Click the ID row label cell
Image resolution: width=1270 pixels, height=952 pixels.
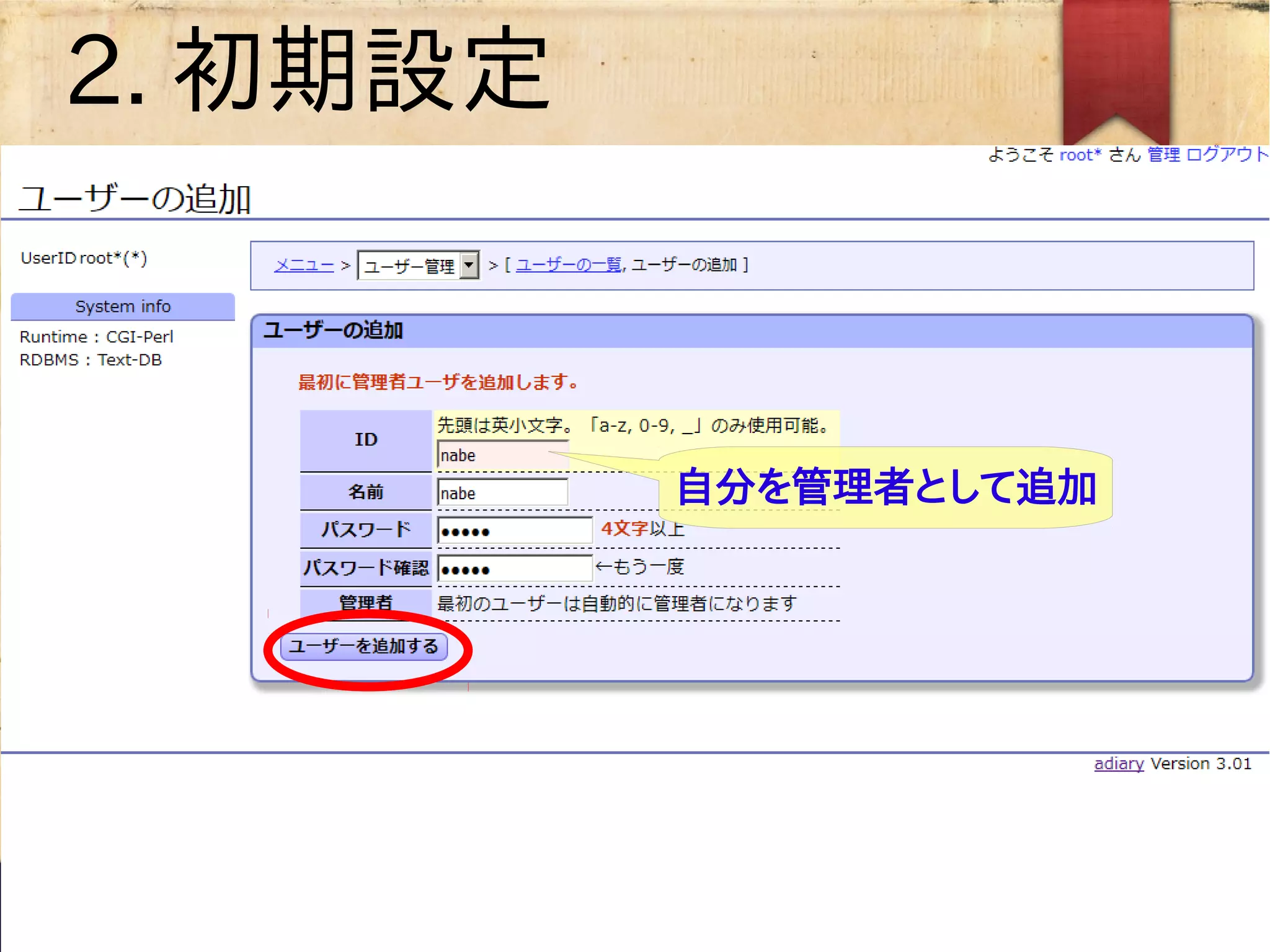tap(366, 440)
